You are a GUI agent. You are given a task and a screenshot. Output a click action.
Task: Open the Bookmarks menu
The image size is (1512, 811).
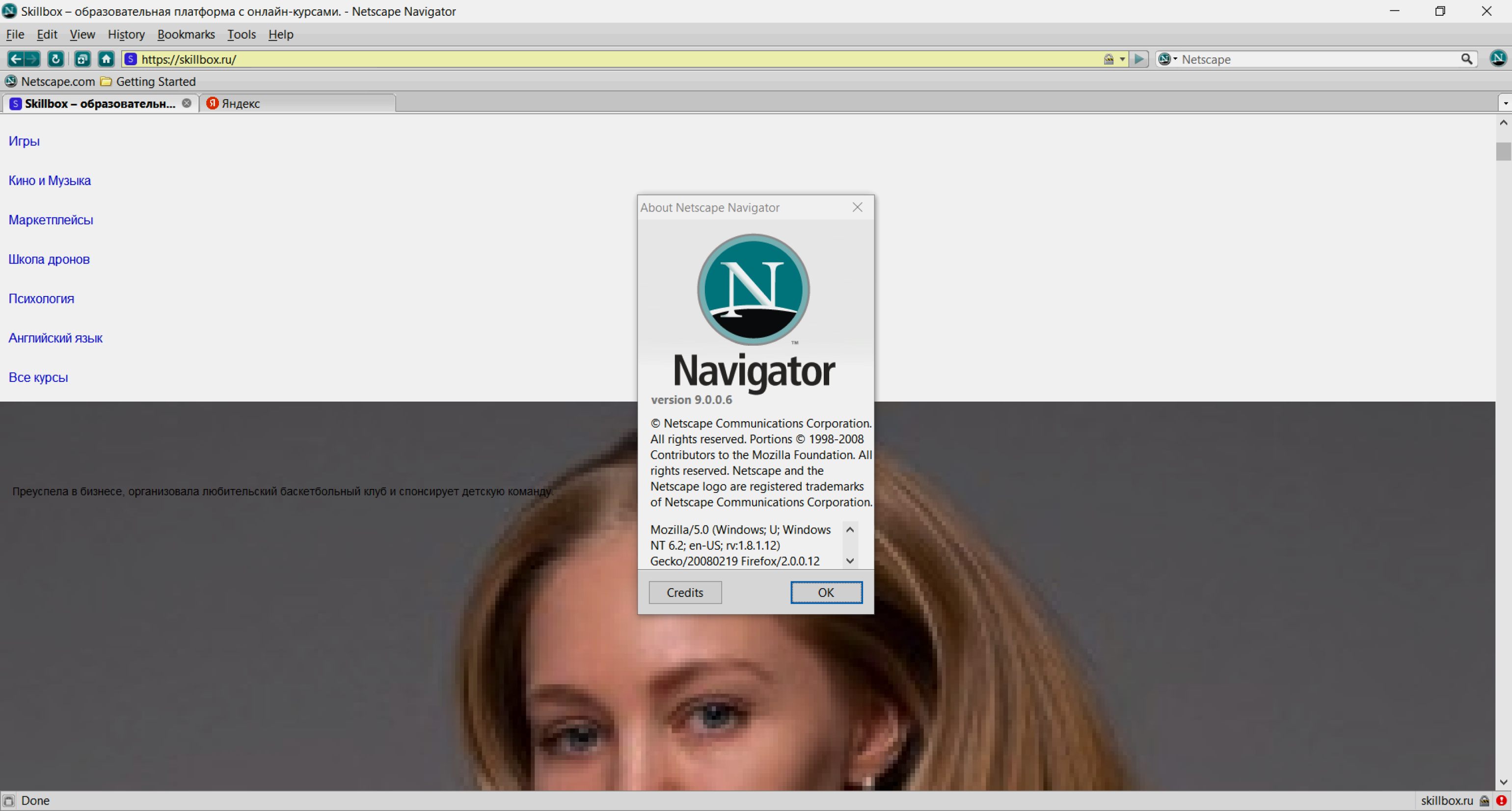pyautogui.click(x=187, y=34)
